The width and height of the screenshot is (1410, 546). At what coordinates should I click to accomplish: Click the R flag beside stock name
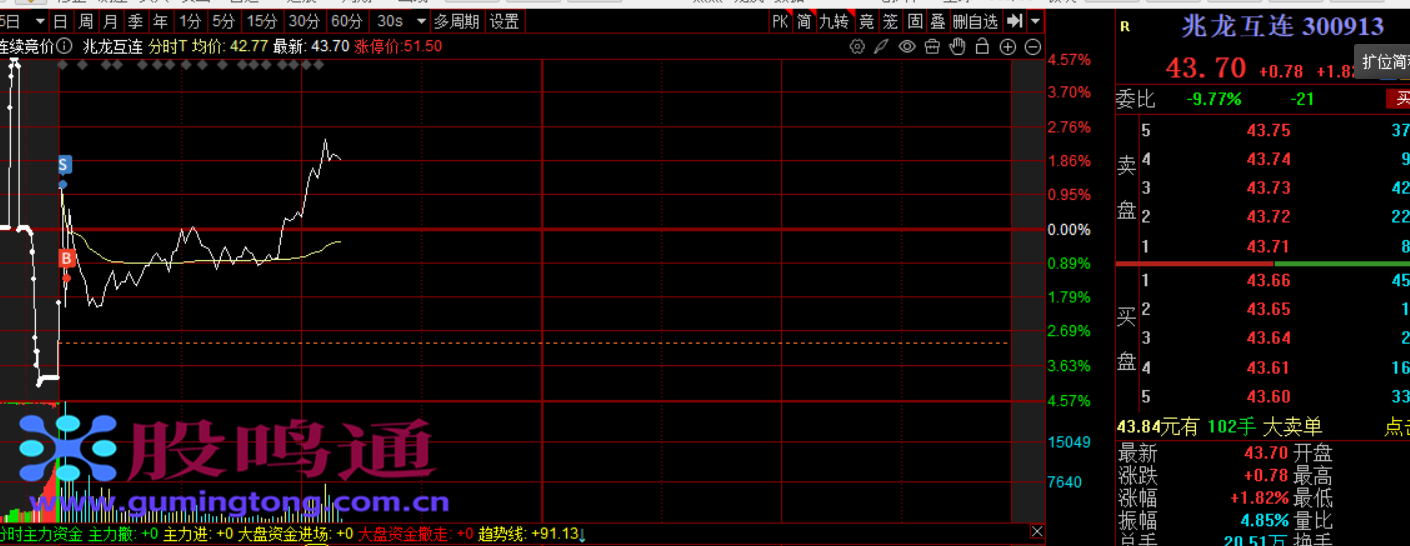[x=1125, y=27]
